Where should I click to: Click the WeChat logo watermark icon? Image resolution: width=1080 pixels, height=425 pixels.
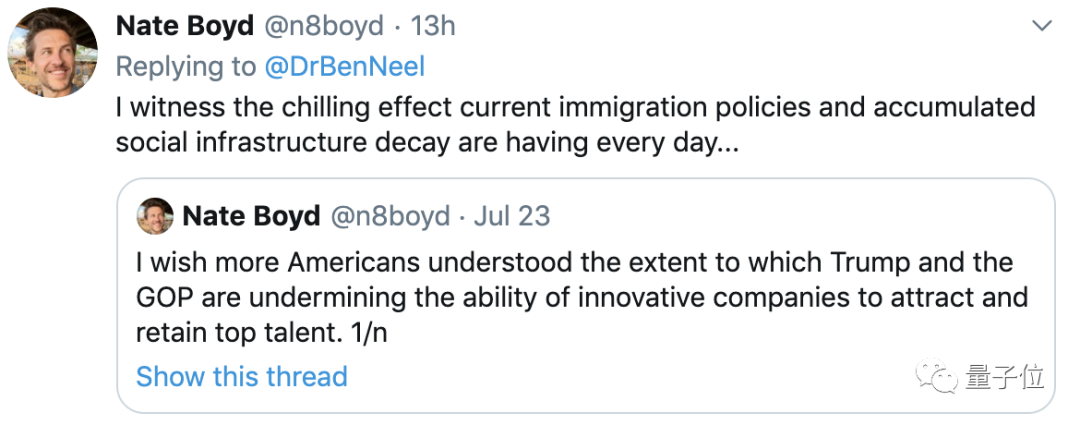(939, 377)
